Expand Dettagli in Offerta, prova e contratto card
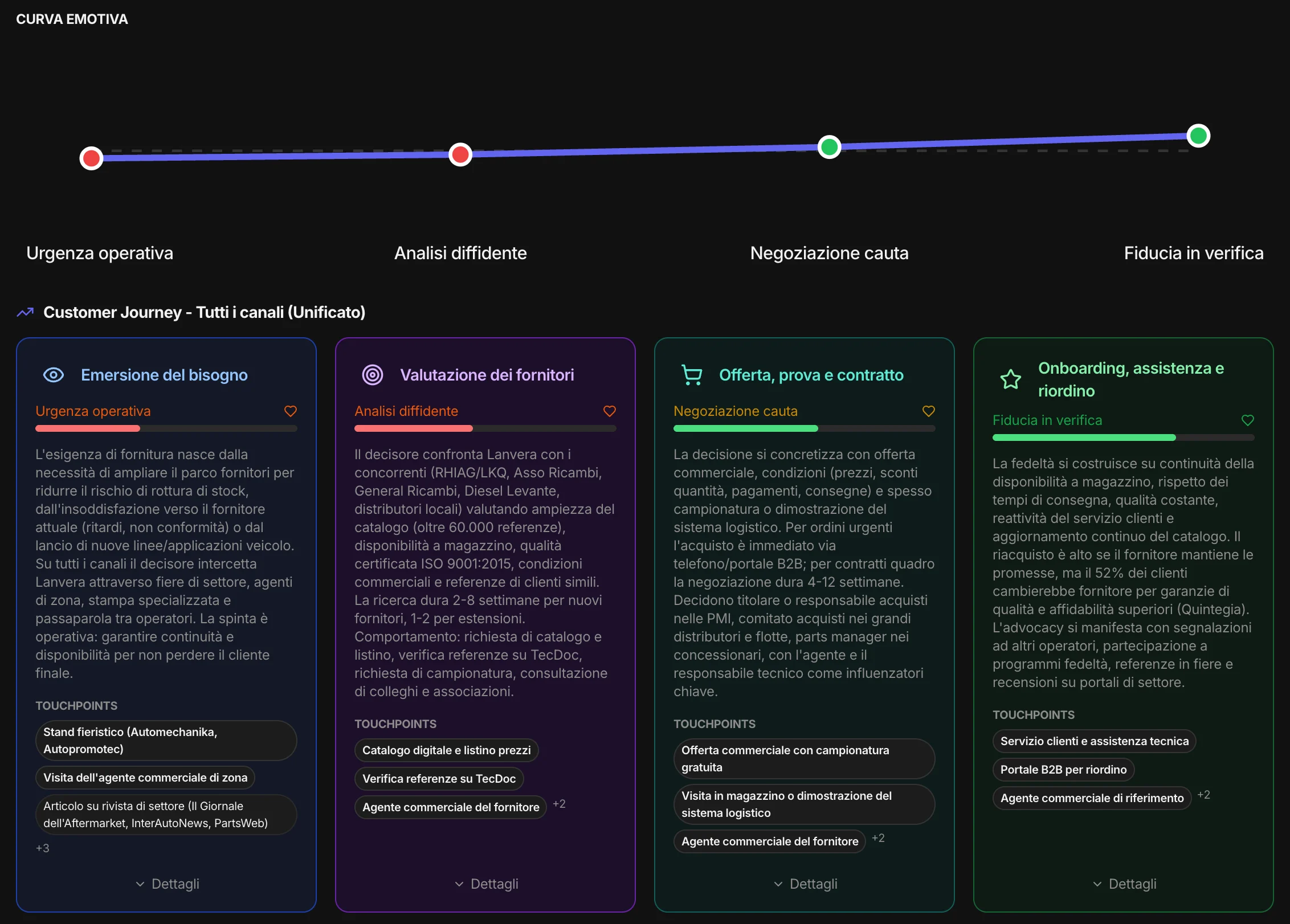Viewport: 1290px width, 924px height. point(805,884)
